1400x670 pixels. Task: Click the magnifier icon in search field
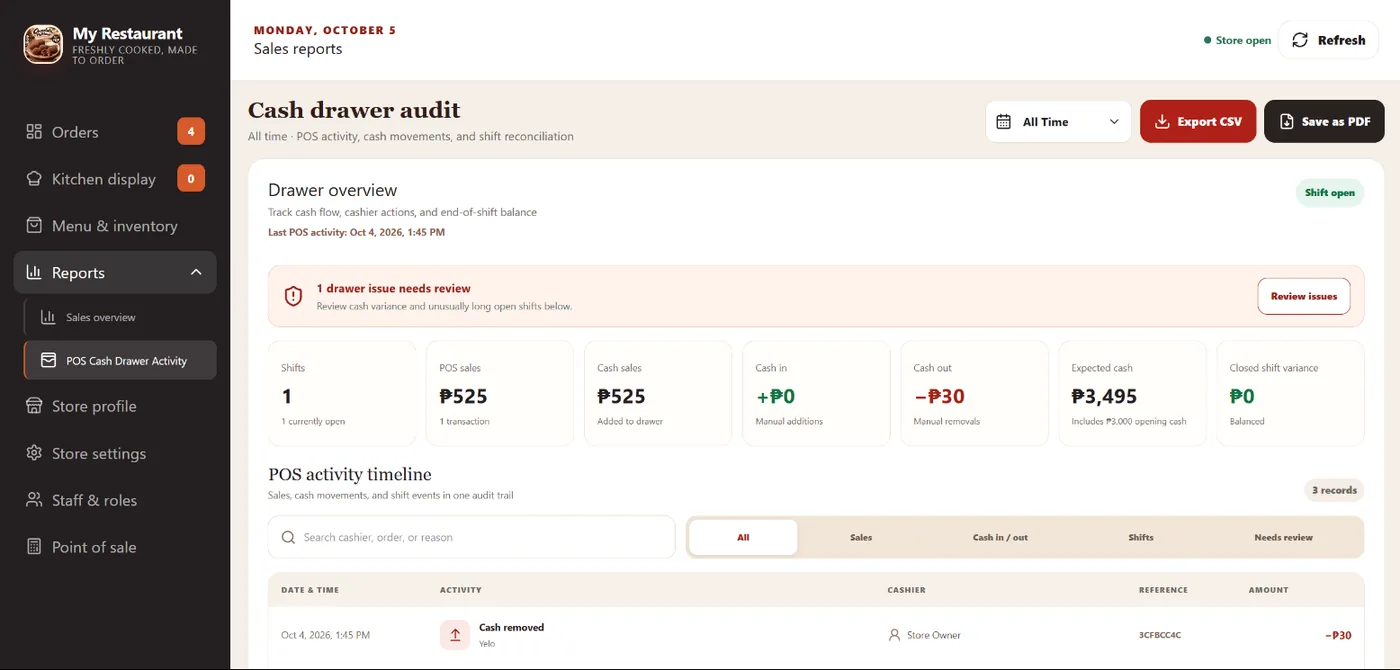tap(289, 537)
